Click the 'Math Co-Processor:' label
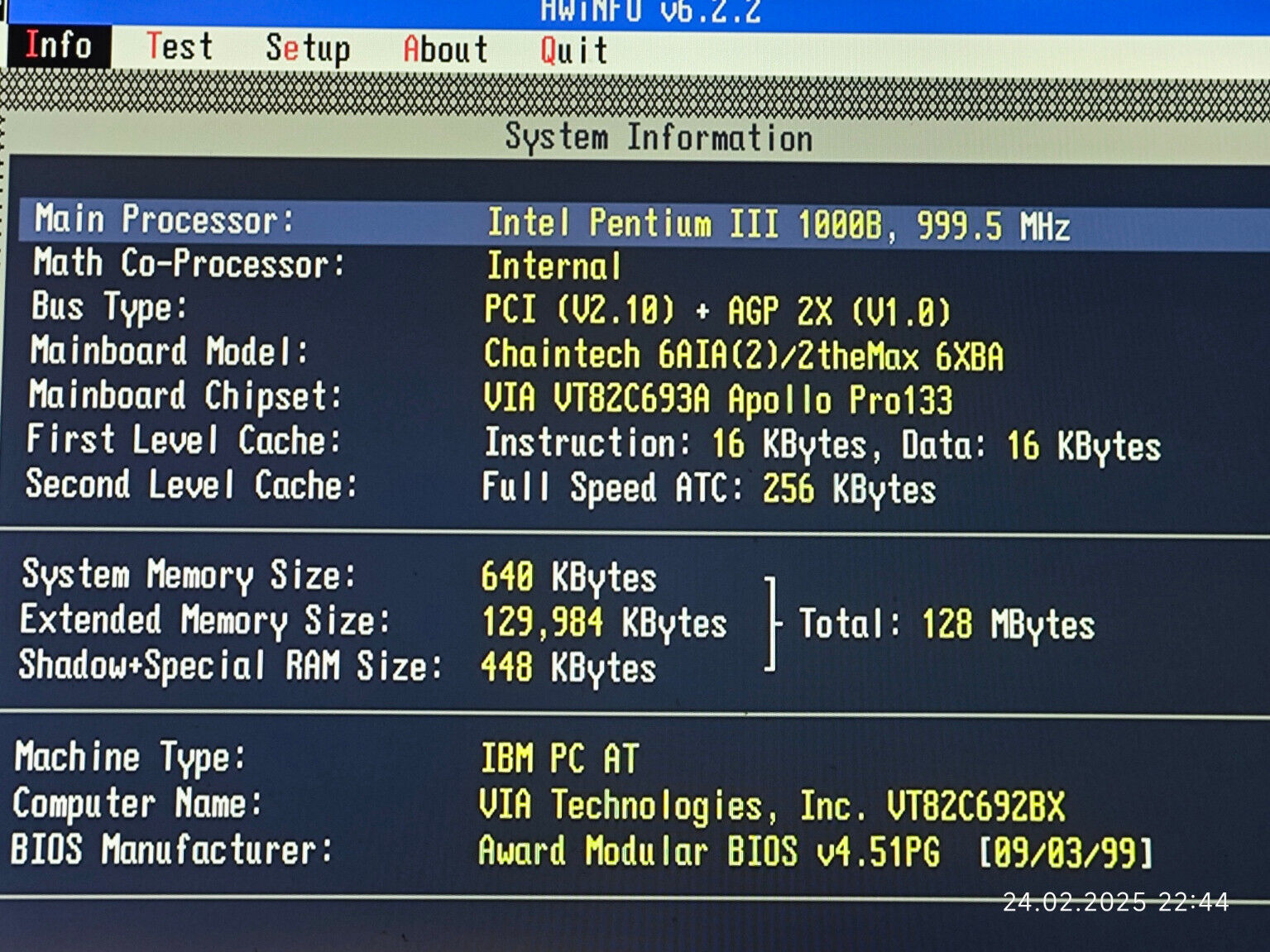Viewport: 1270px width, 952px height. (189, 264)
